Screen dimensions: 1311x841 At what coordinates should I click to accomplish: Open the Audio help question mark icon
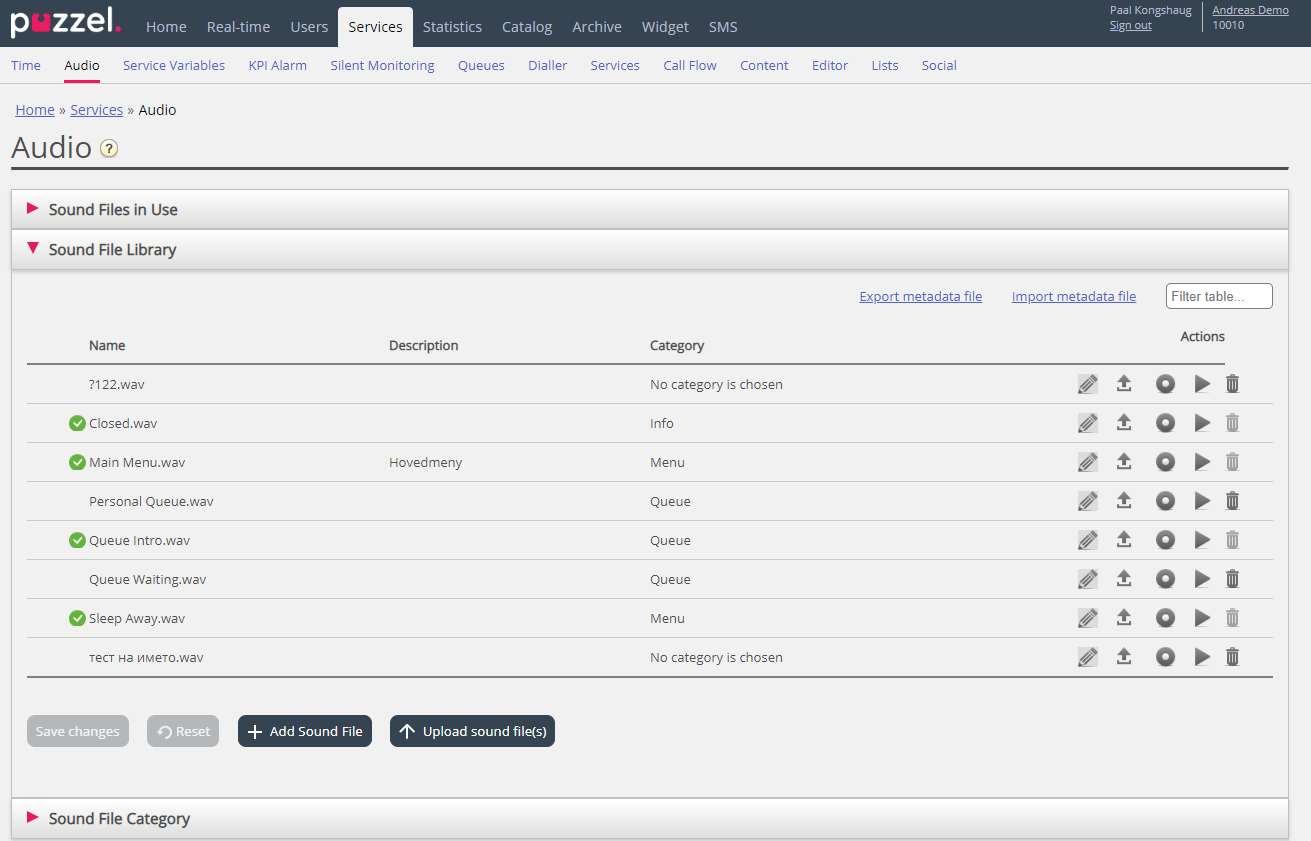pos(109,149)
